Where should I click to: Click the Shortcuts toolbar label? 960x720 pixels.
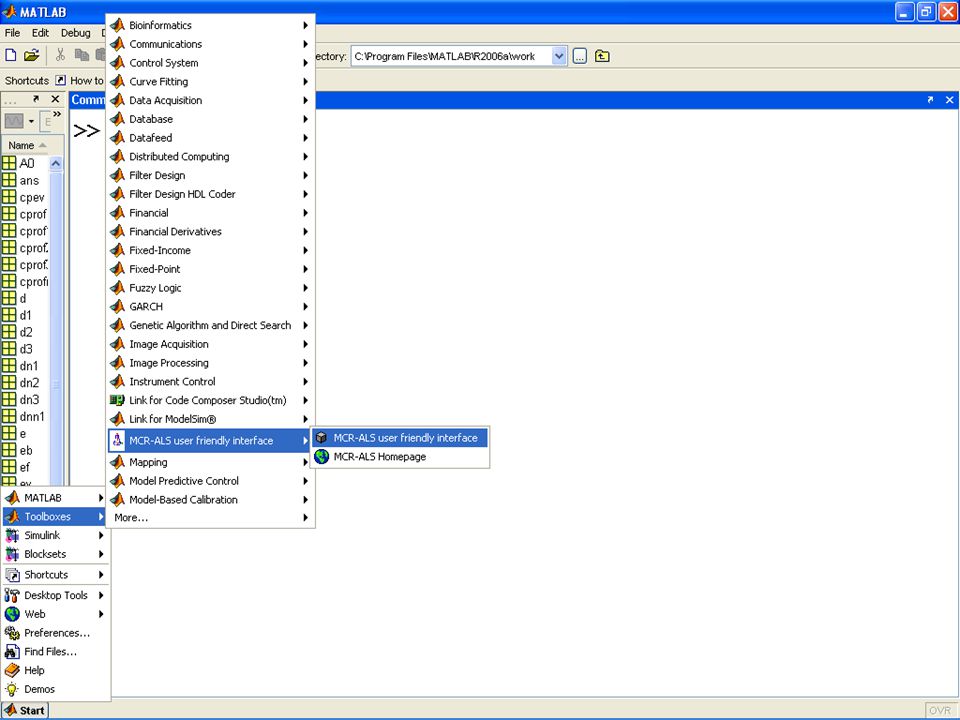[26, 80]
